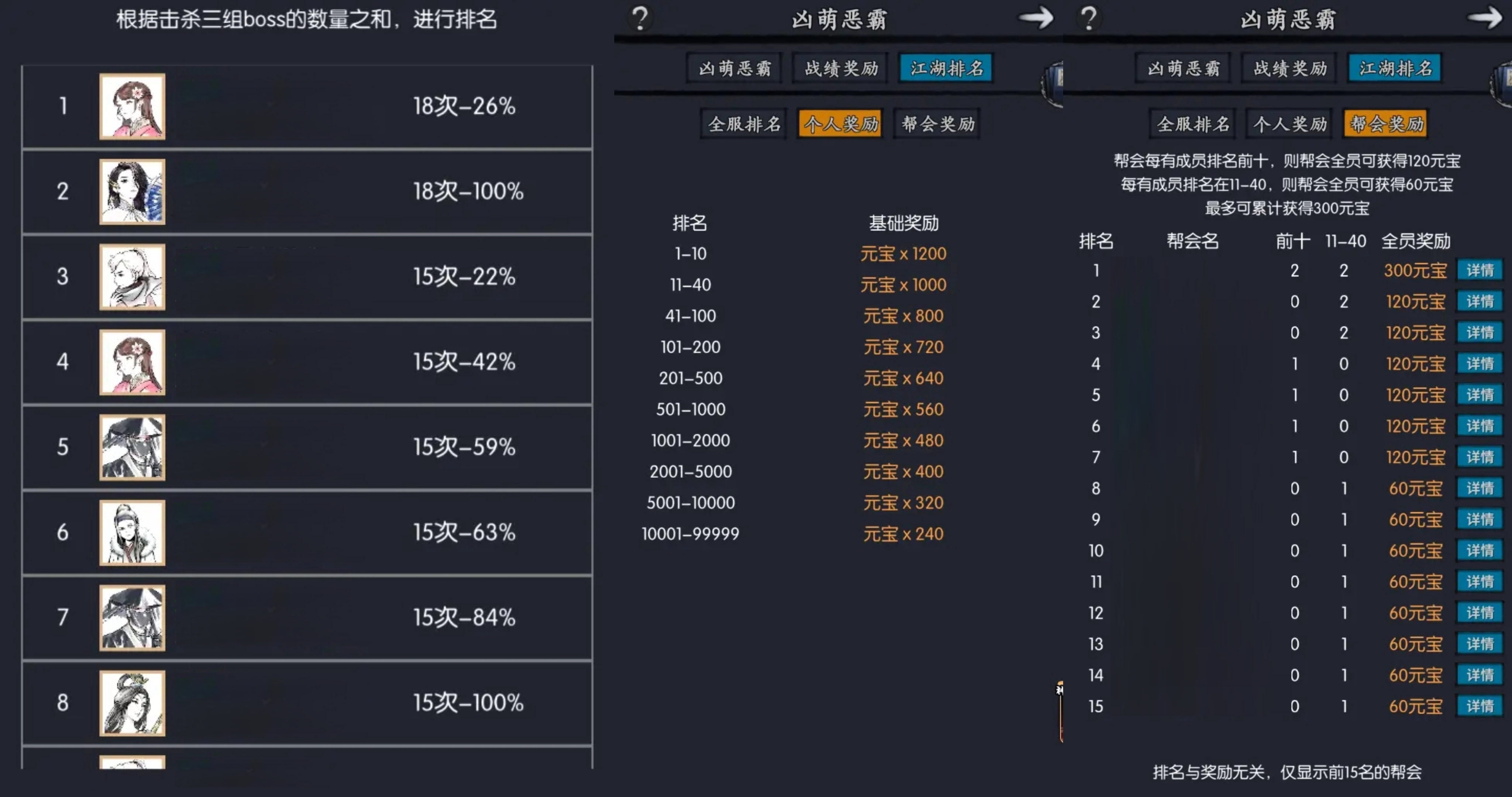This screenshot has height=797, width=1512.
Task: Switch to 帮会奖励 tab in right panel
Action: click(1386, 124)
